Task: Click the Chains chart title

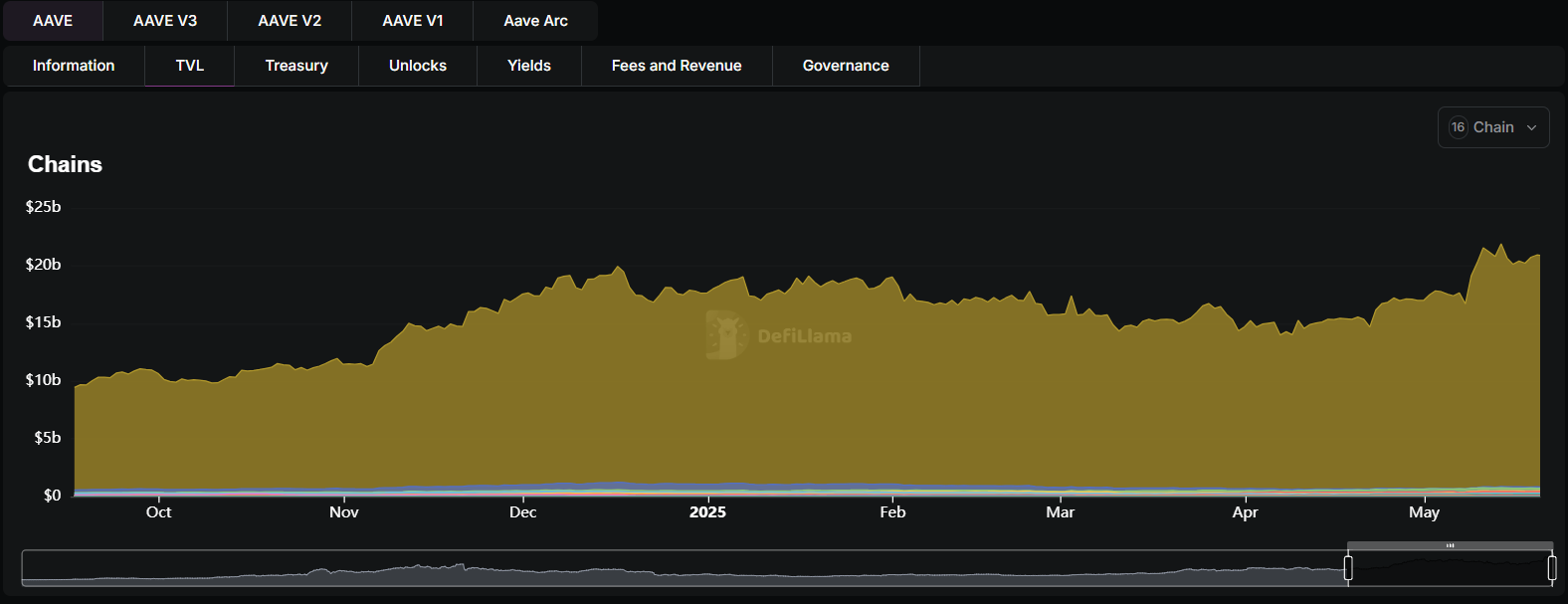Action: 65,164
